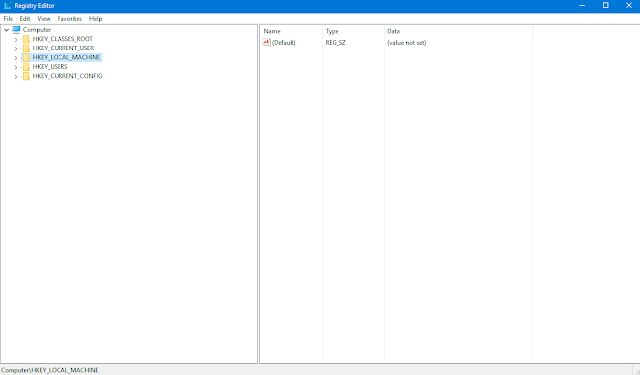Click the Registry Editor title bar icon
The image size is (640, 375).
click(x=7, y=6)
